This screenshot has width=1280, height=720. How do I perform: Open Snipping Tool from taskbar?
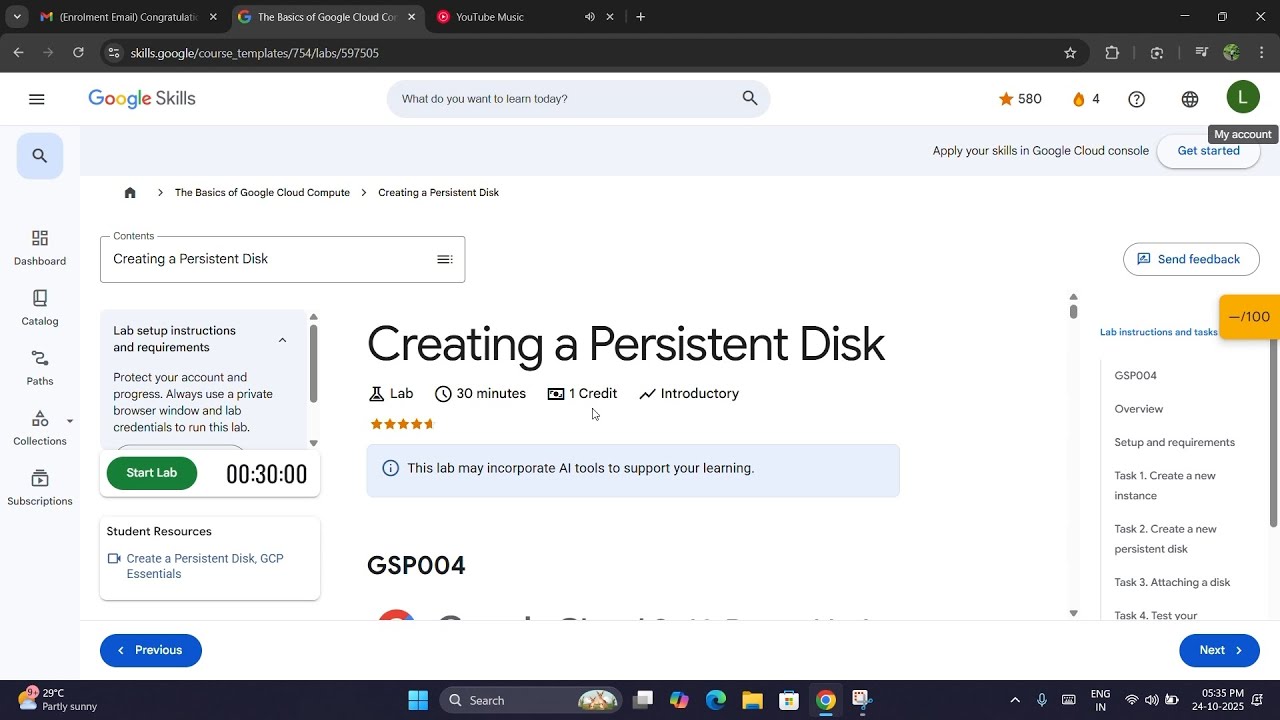tap(862, 700)
